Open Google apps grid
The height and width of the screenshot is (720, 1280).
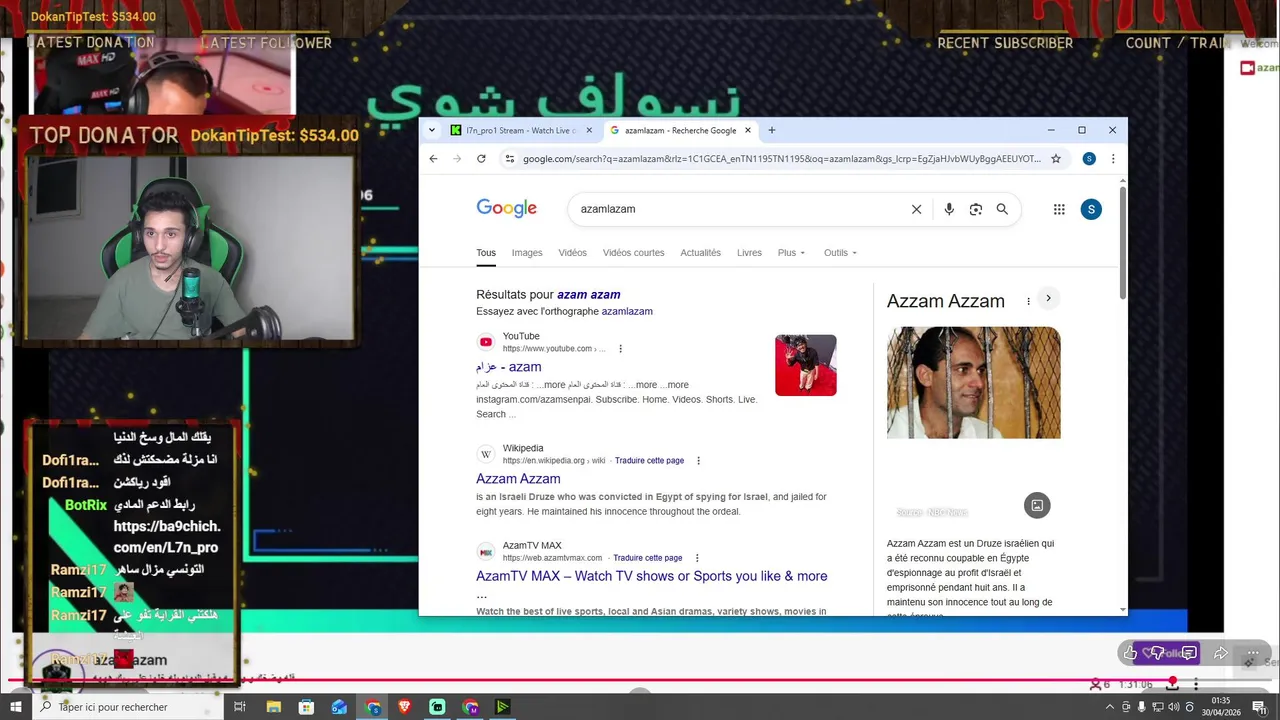pyautogui.click(x=1059, y=209)
